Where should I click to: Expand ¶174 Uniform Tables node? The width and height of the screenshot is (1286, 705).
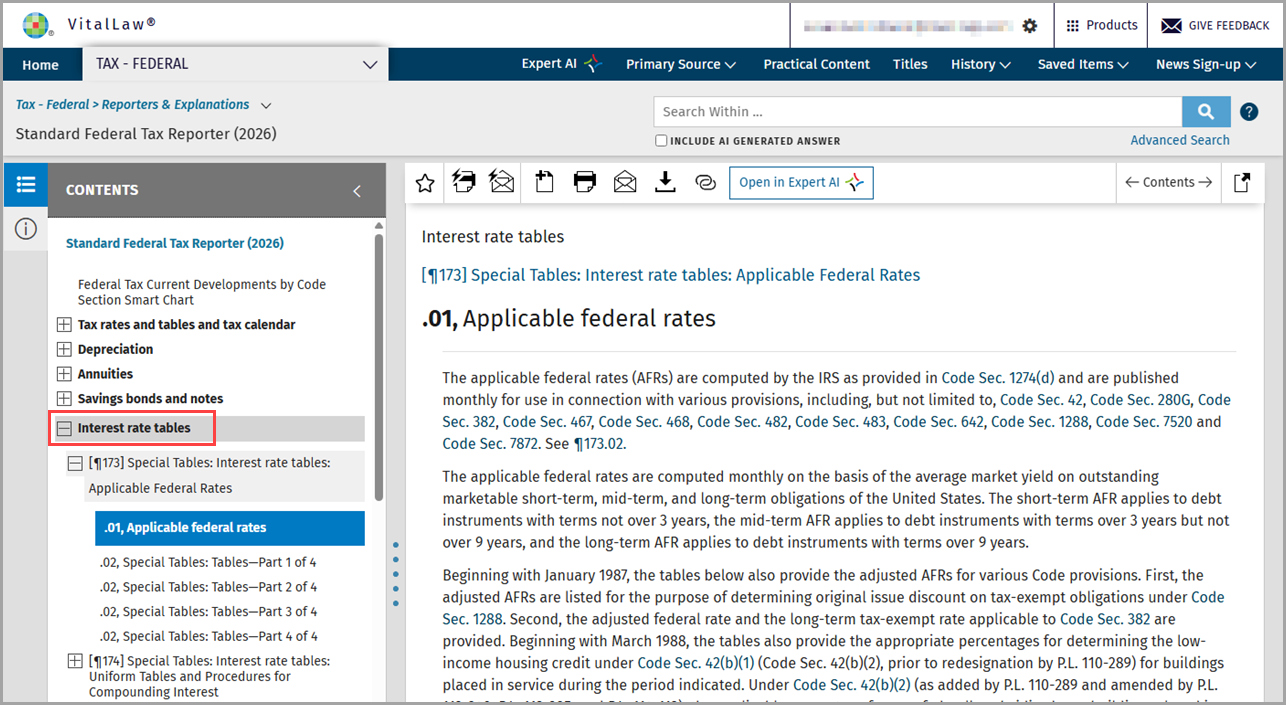pos(75,661)
